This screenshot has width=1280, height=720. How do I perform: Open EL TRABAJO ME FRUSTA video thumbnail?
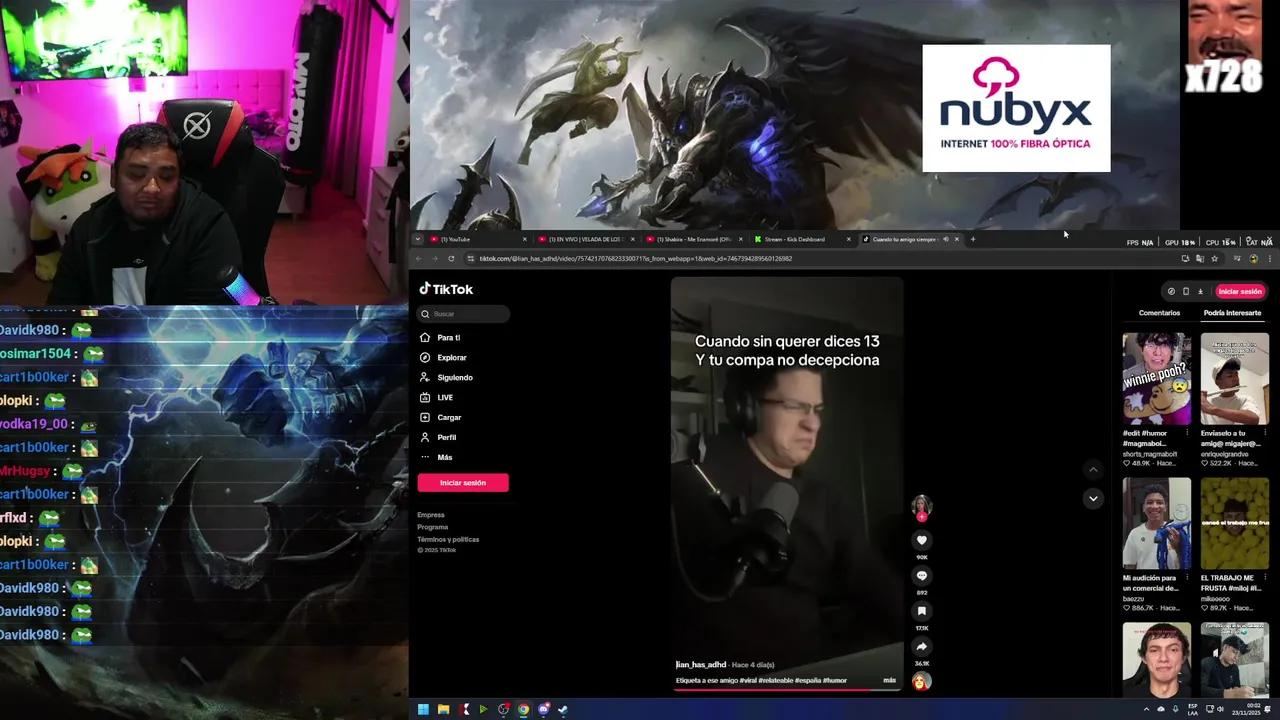click(1235, 523)
